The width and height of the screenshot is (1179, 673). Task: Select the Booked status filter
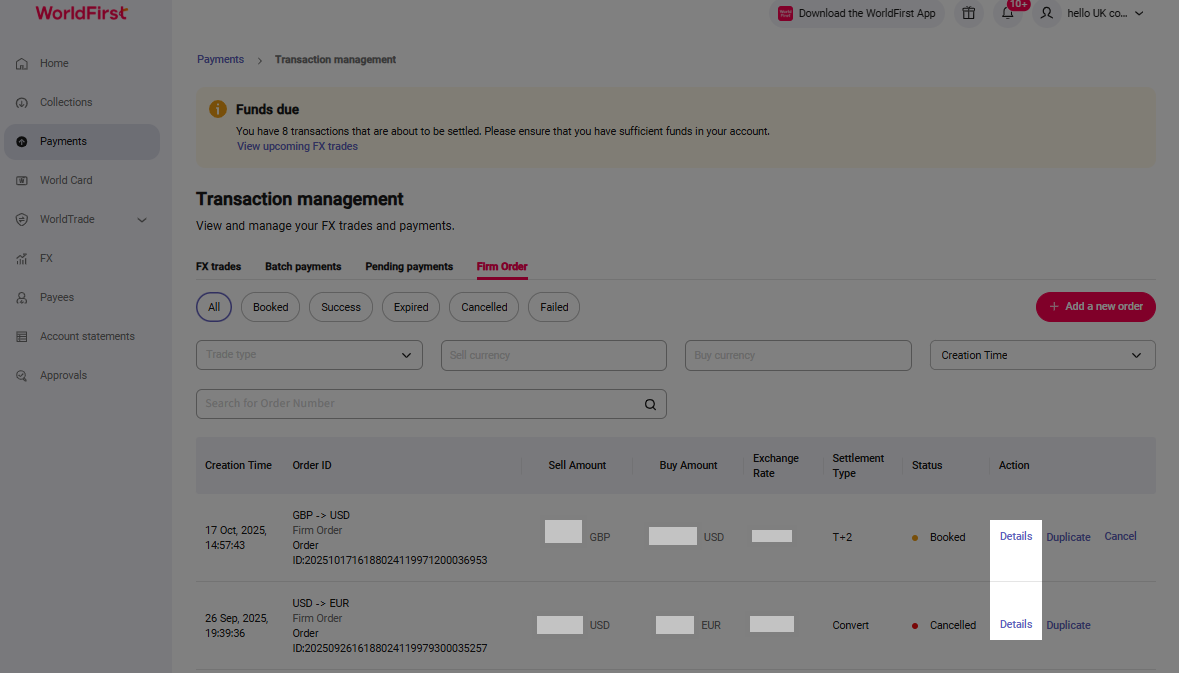pyautogui.click(x=270, y=307)
